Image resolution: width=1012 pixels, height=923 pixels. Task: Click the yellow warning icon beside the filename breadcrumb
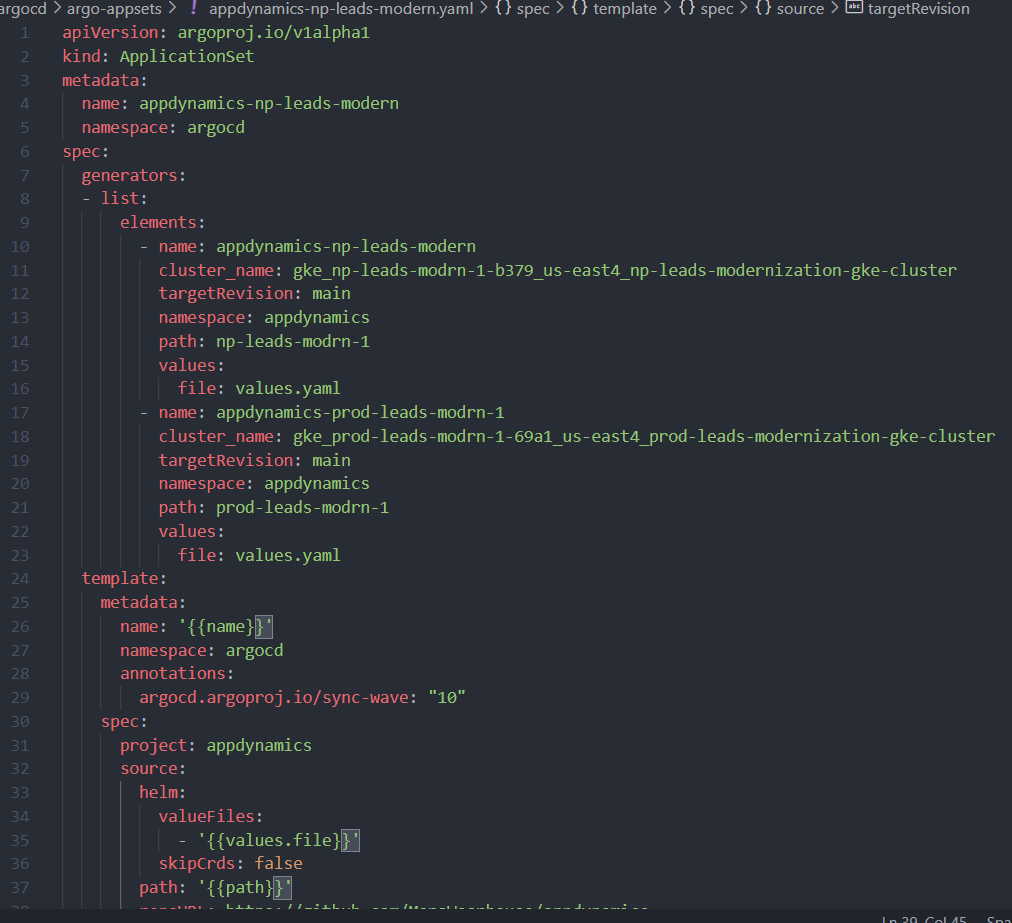pos(192,9)
